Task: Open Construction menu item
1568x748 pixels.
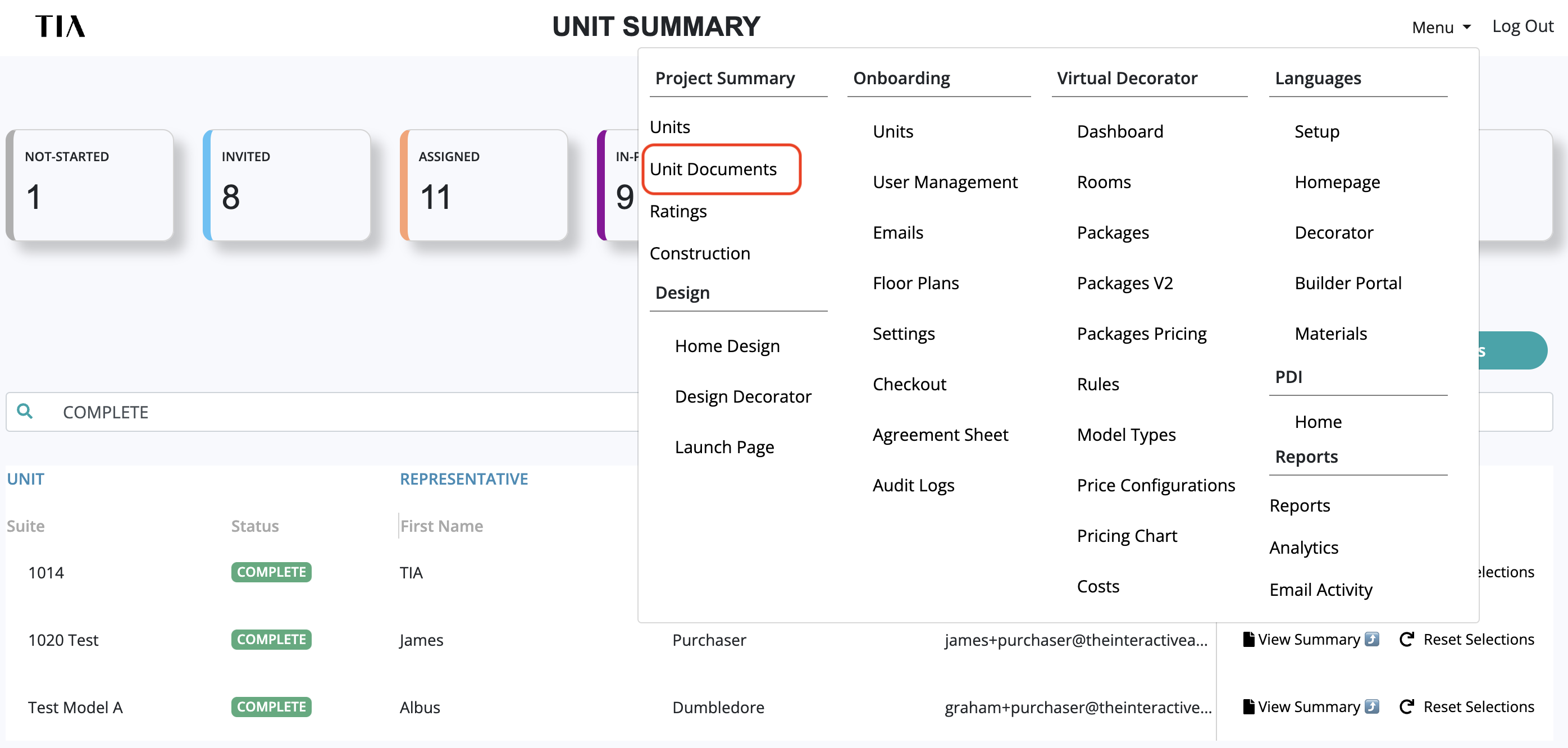Action: [699, 253]
